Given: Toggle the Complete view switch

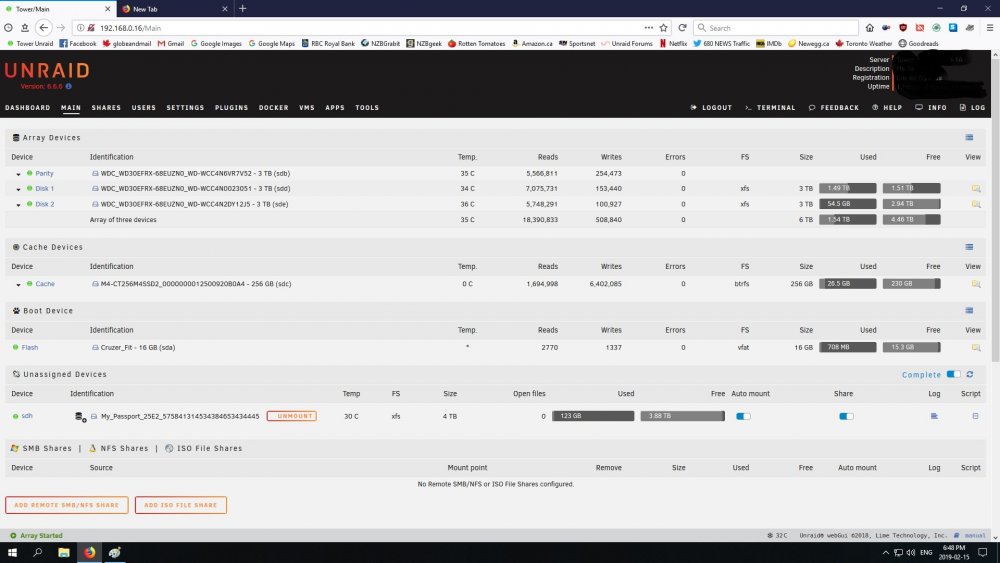Looking at the screenshot, I should point(953,374).
